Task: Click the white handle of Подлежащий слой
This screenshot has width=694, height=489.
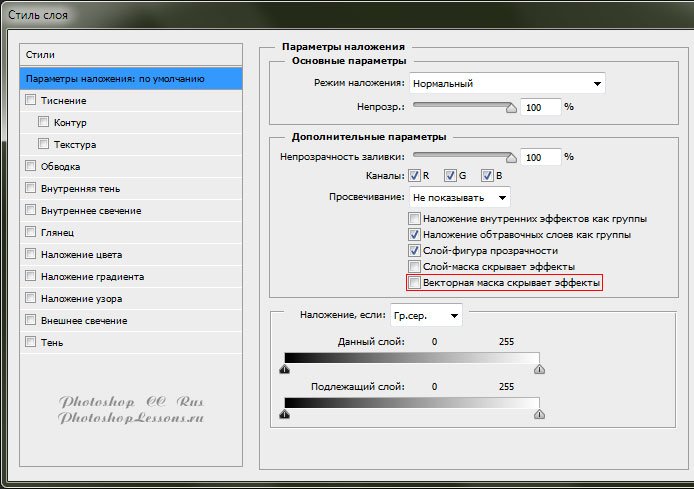Action: tap(540, 414)
